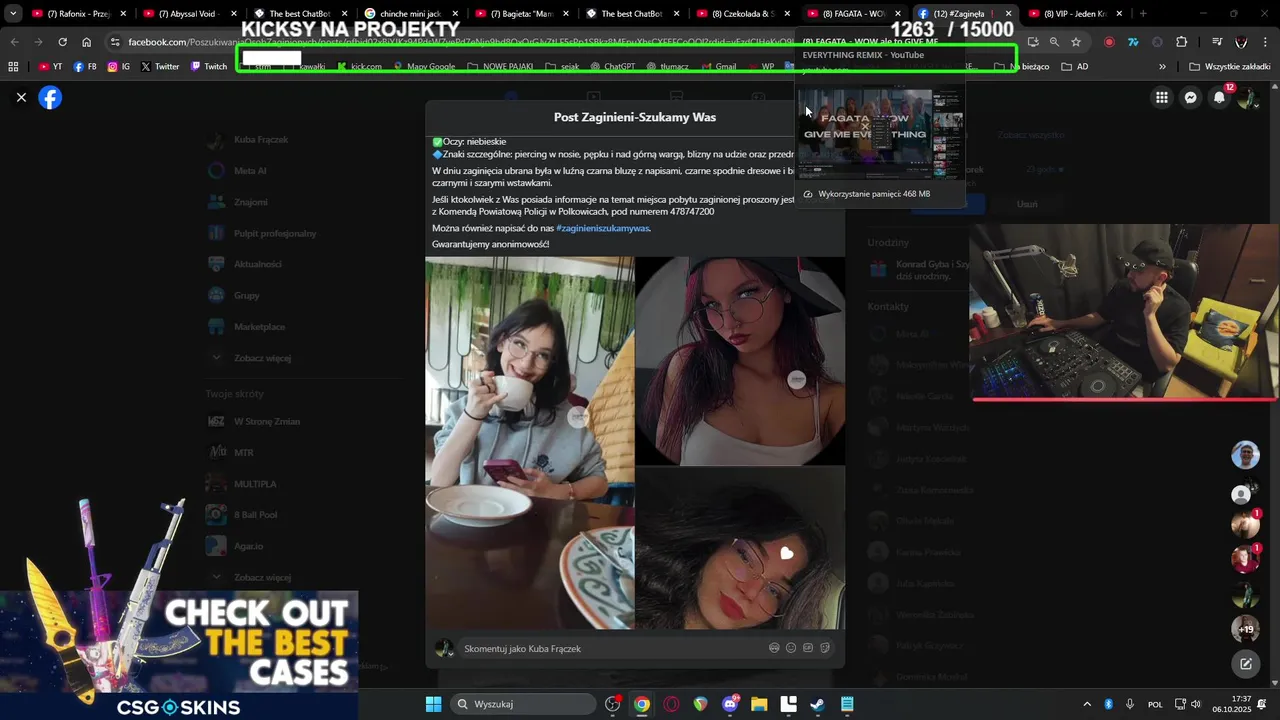Screen dimensions: 1280x720
Task: Open File Explorer from the taskbar
Action: coord(759,704)
